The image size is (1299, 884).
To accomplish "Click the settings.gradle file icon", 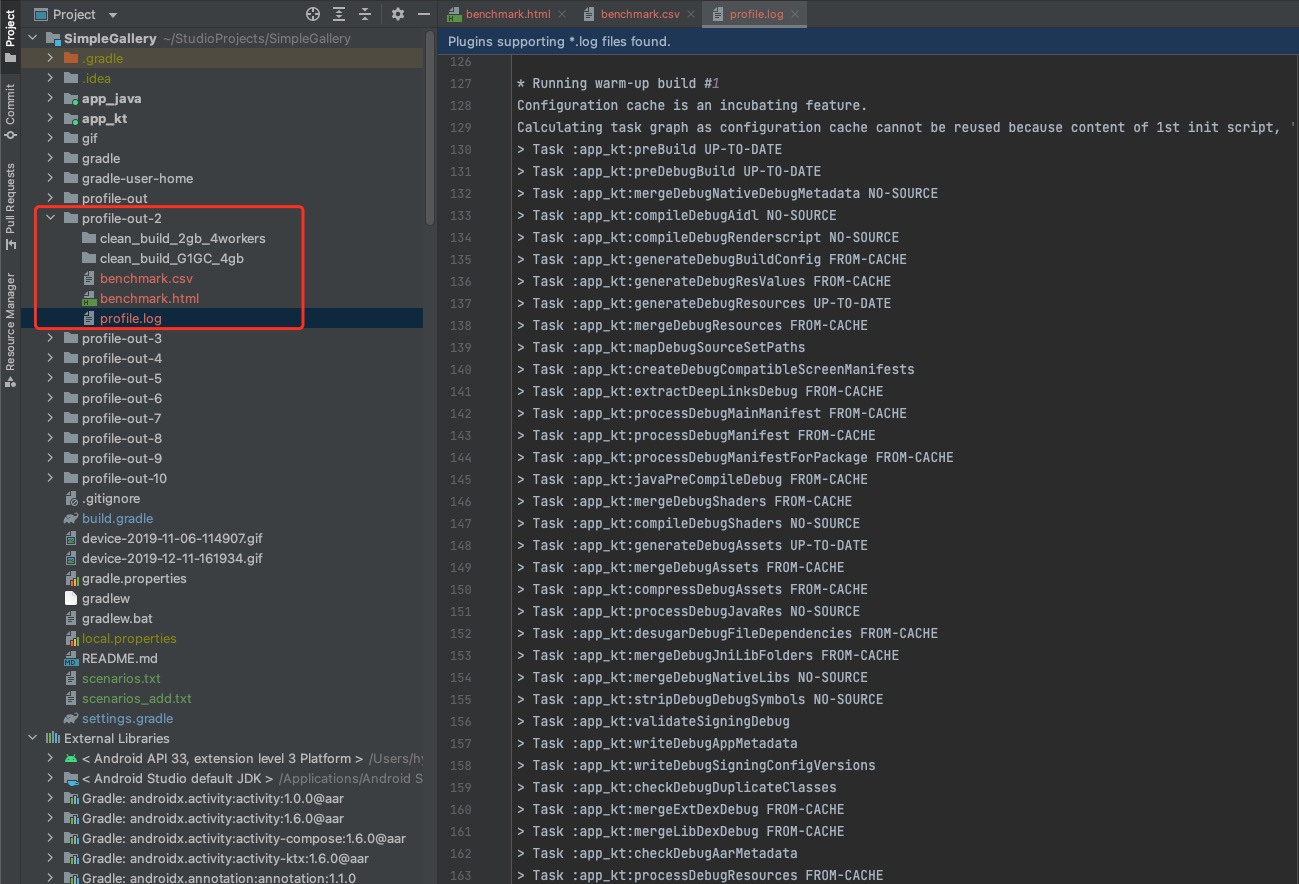I will 71,718.
